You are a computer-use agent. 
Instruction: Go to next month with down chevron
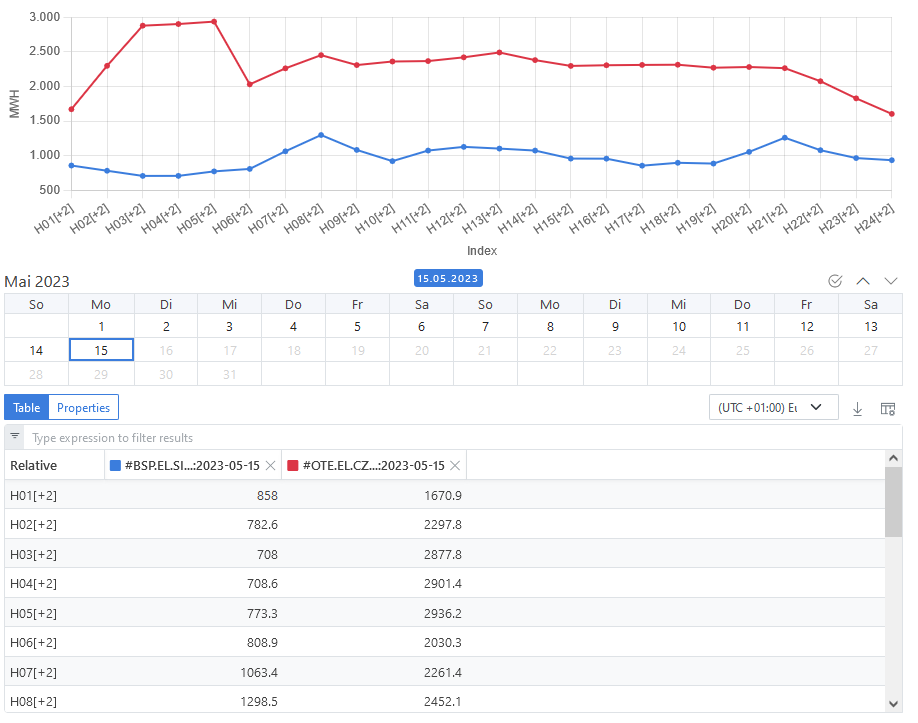(890, 281)
